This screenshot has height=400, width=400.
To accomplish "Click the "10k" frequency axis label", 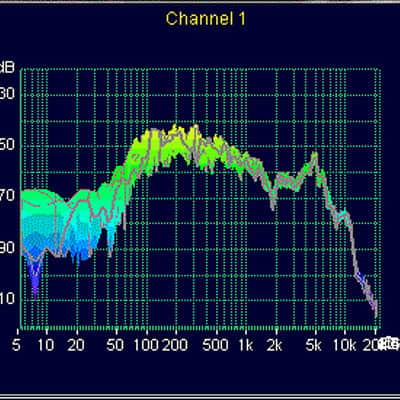I will coord(345,345).
